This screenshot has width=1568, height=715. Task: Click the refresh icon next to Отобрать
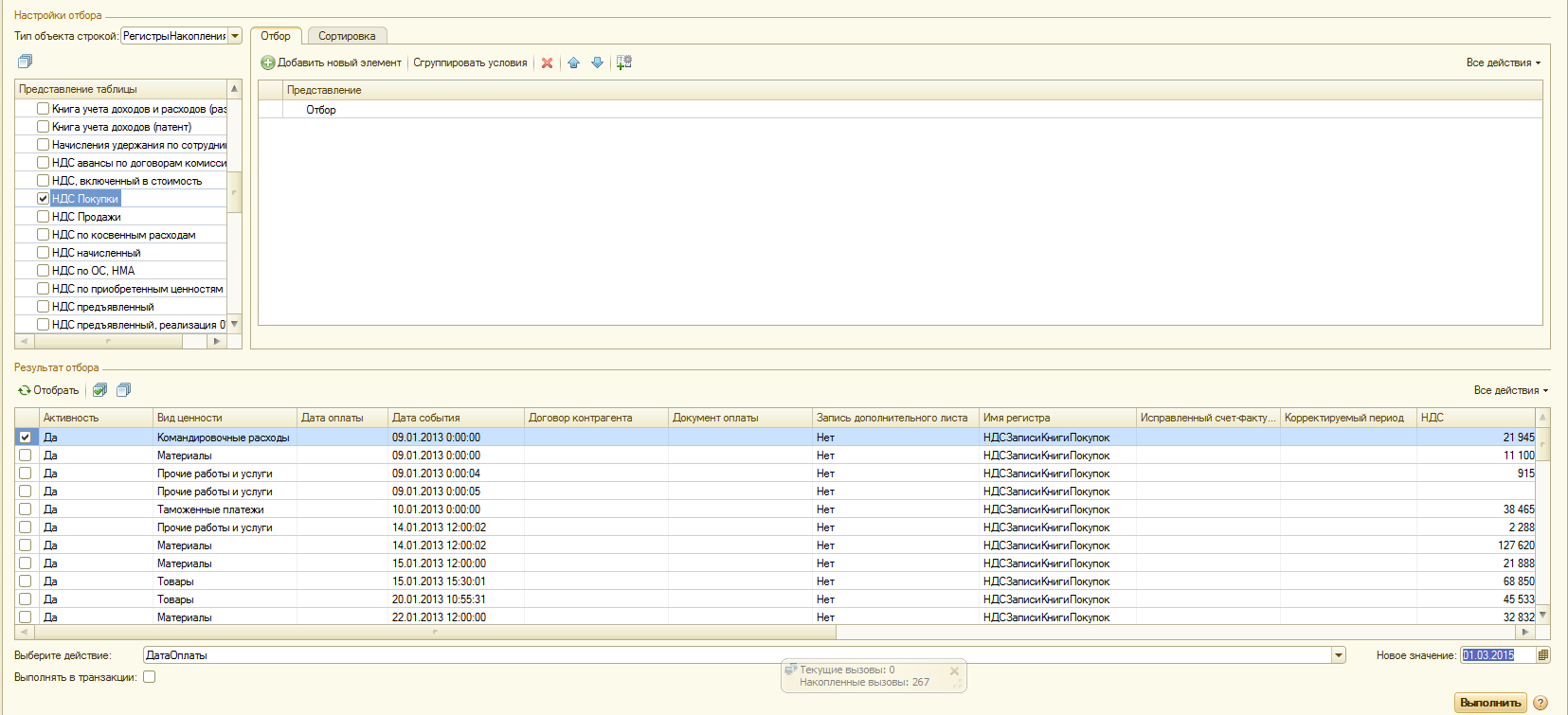pyautogui.click(x=25, y=390)
